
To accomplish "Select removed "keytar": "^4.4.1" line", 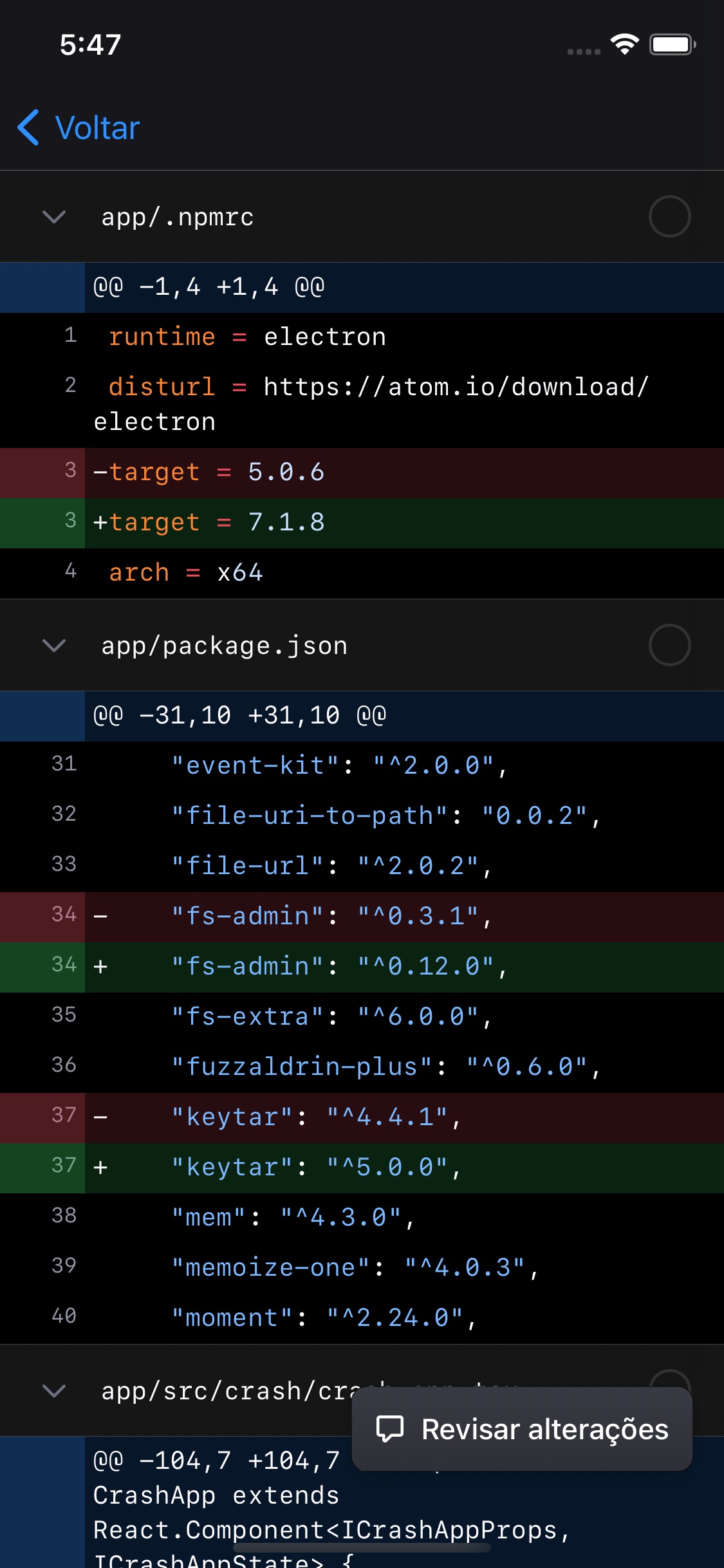I will click(x=362, y=1117).
